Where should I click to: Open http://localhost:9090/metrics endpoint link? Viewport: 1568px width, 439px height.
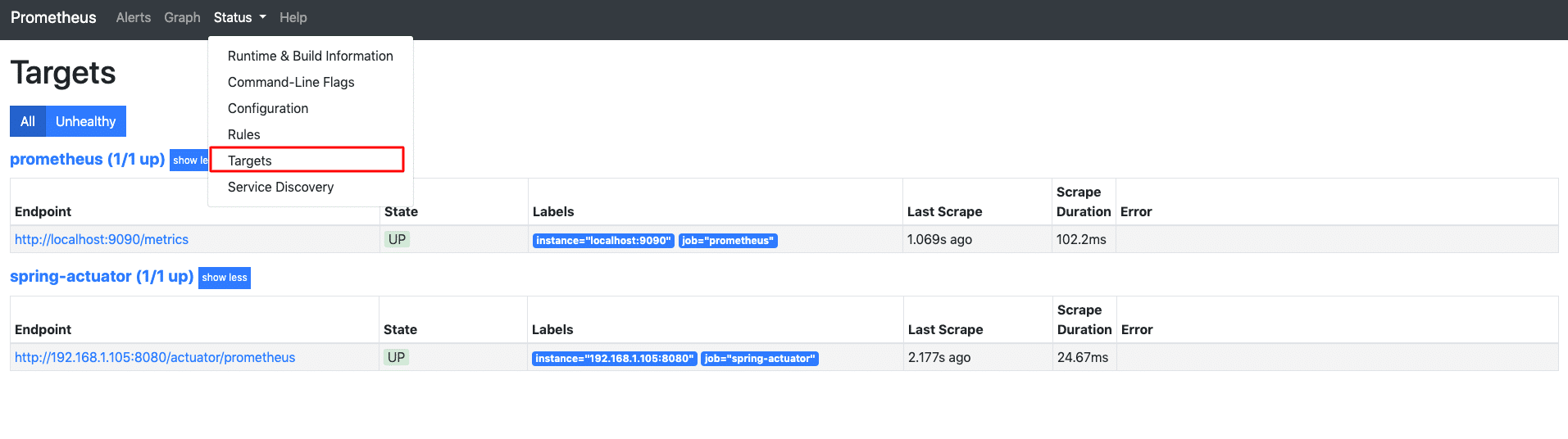click(x=102, y=239)
